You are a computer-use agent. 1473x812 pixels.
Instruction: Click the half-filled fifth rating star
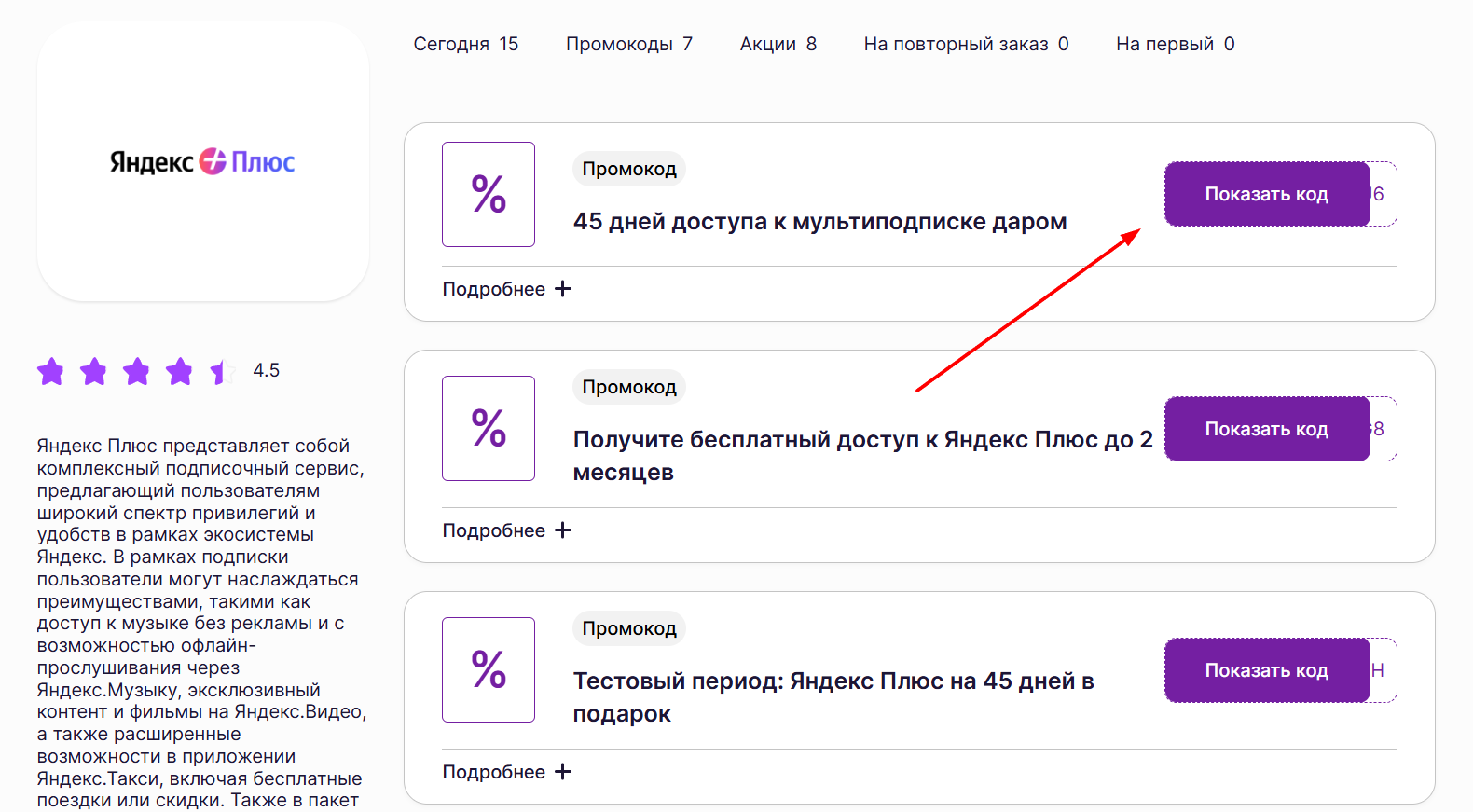click(222, 371)
